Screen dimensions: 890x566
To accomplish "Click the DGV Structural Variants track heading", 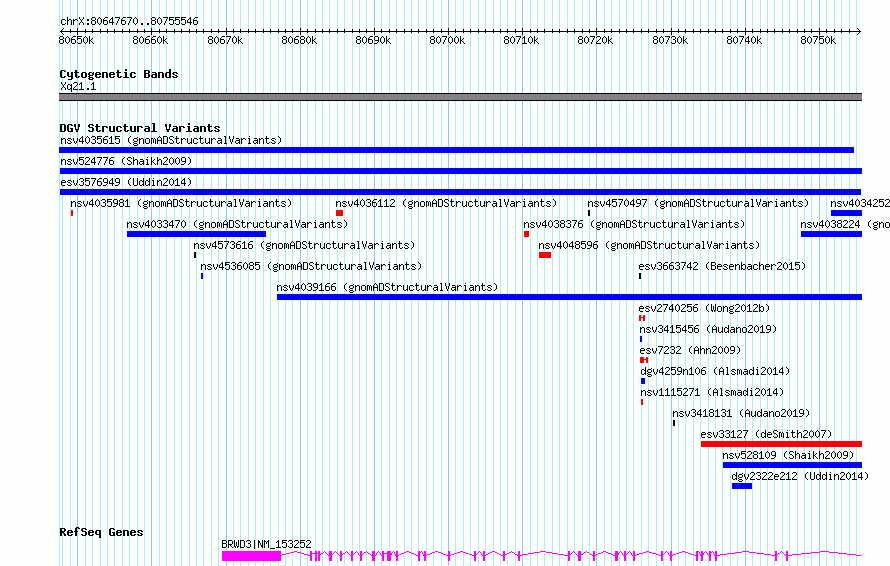I will click(x=140, y=128).
